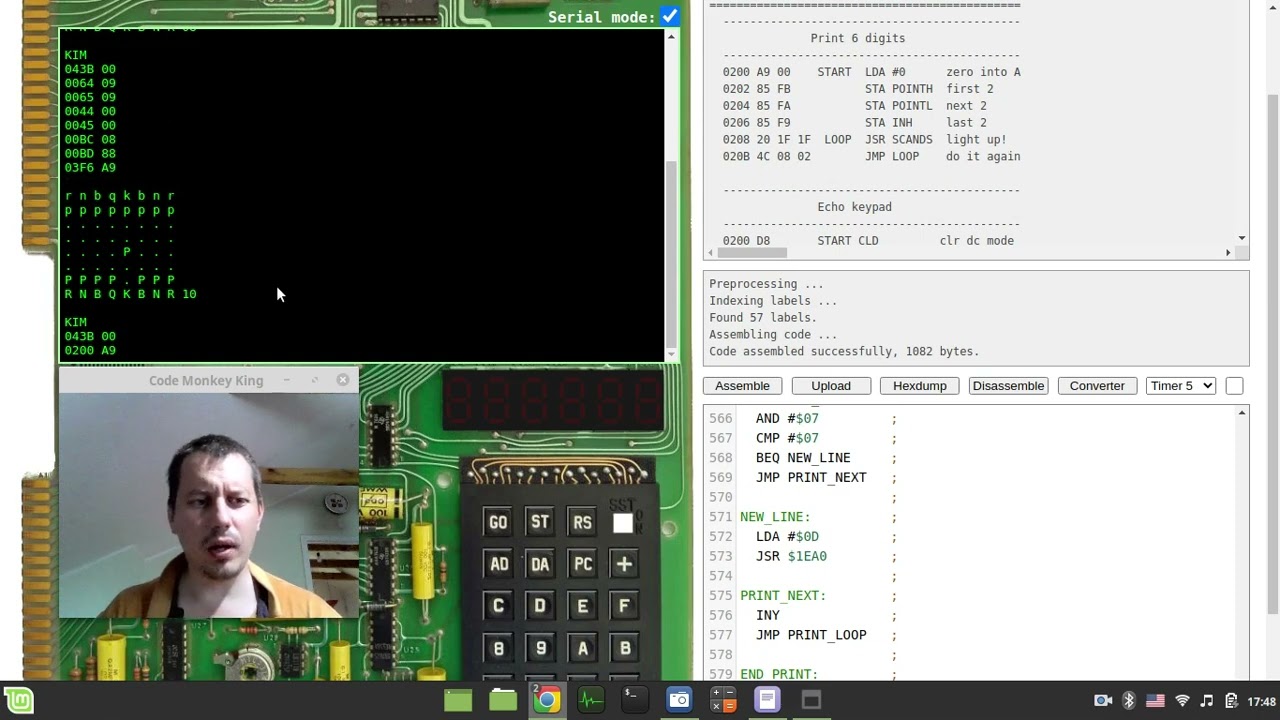This screenshot has width=1280, height=720.
Task: Click the Converter button
Action: tap(1097, 386)
